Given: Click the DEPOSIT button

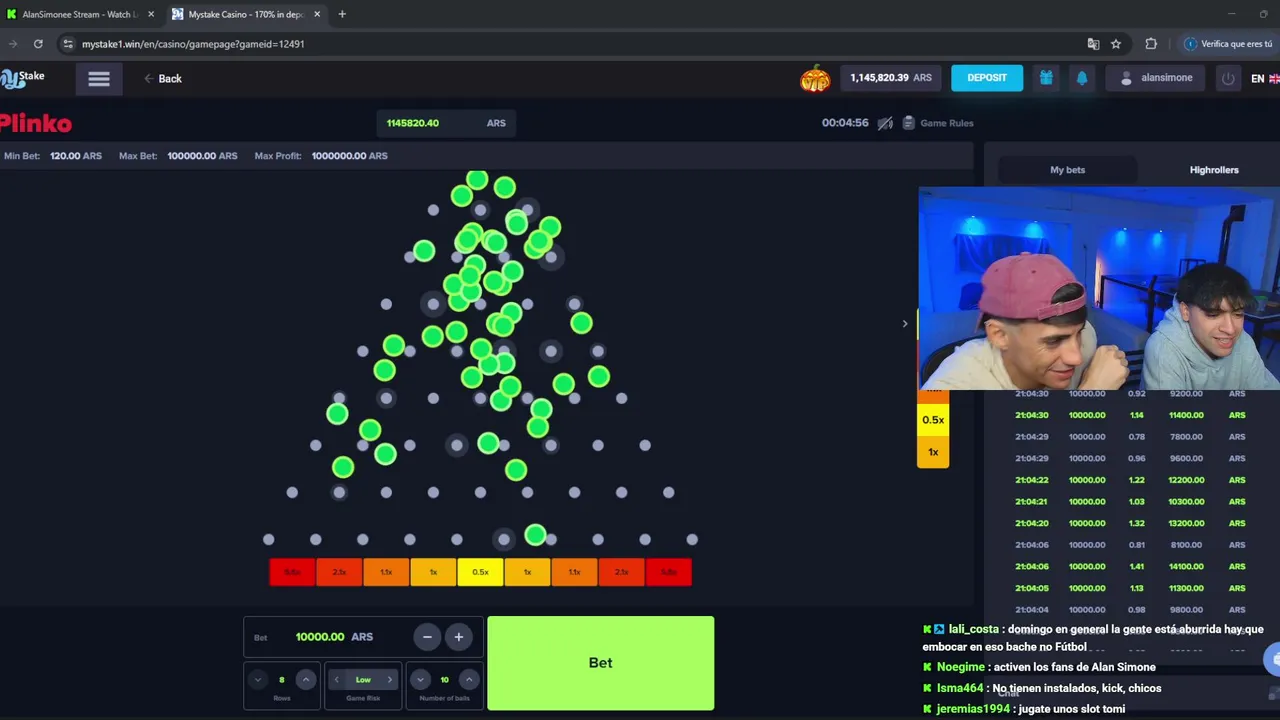Looking at the screenshot, I should pyautogui.click(x=987, y=78).
